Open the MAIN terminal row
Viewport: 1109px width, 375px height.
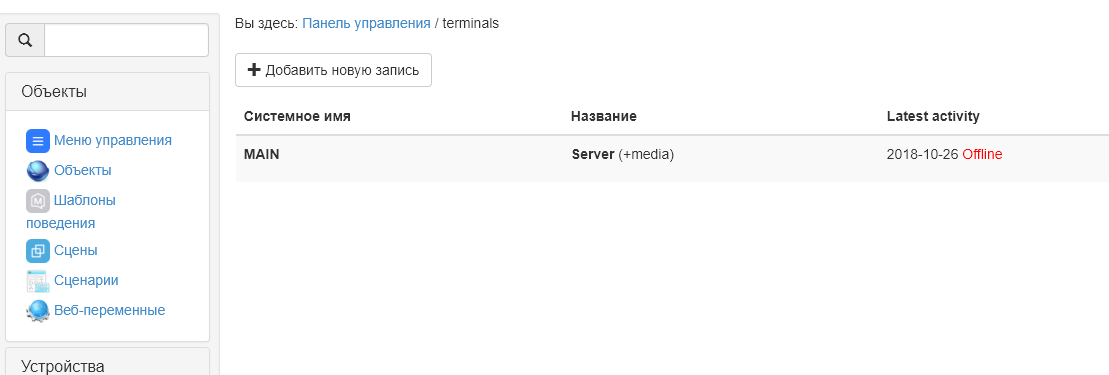(672, 154)
